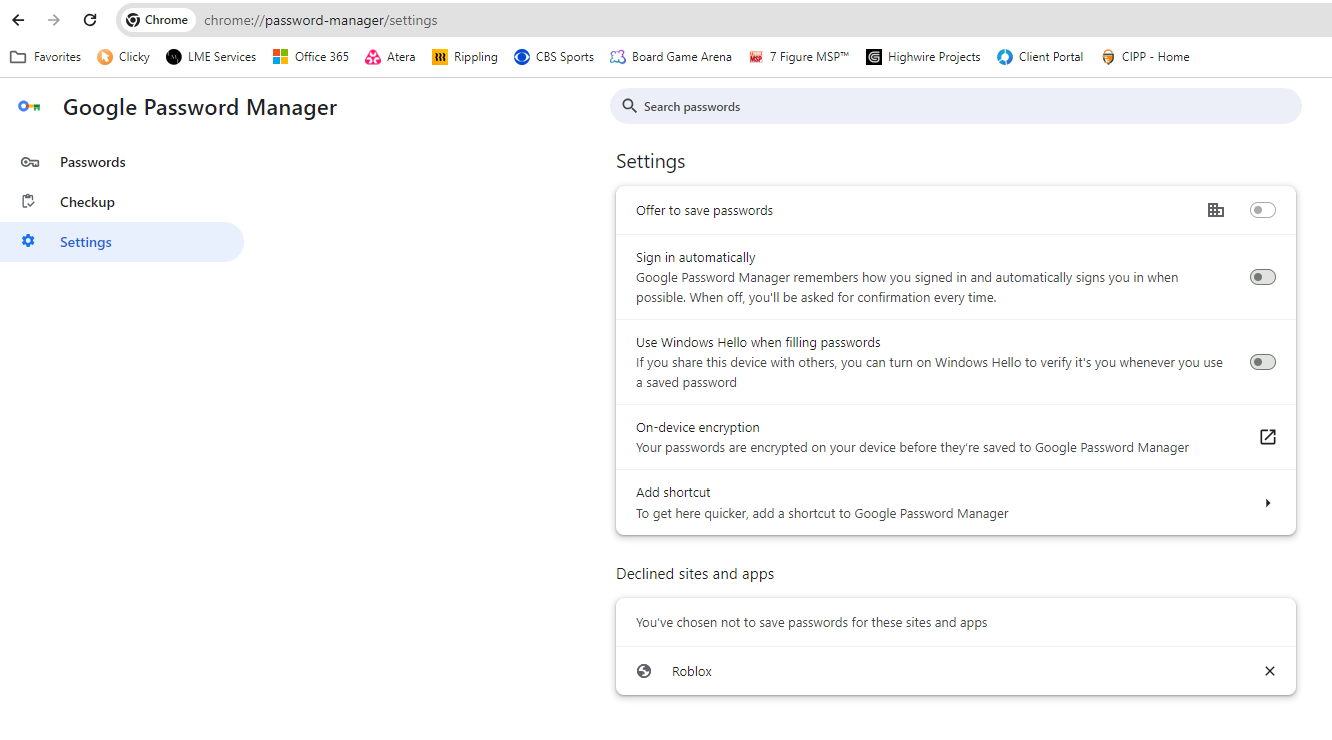Click the browser reload page icon
1332x740 pixels.
click(x=90, y=20)
